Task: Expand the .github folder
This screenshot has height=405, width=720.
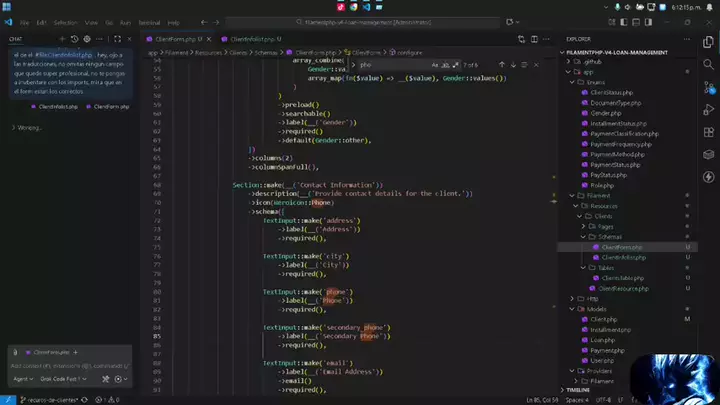Action: click(x=592, y=61)
